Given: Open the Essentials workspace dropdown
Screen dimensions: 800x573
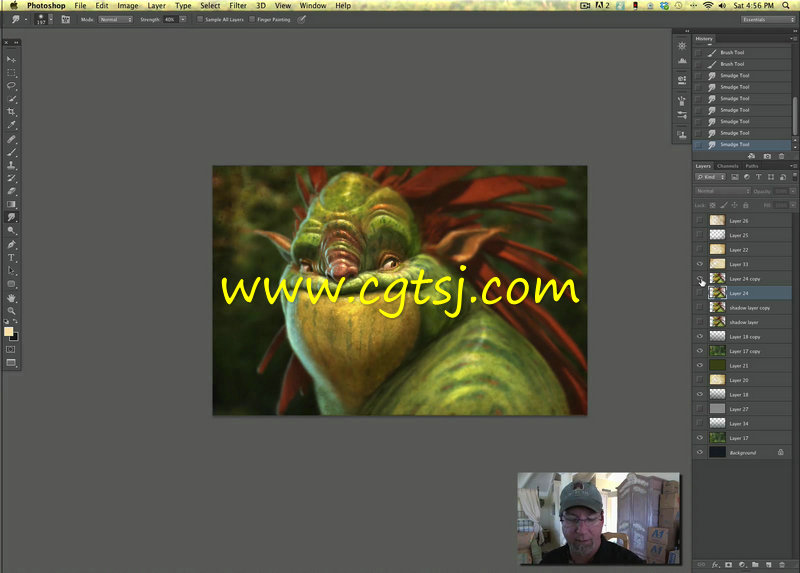Looking at the screenshot, I should coord(768,19).
